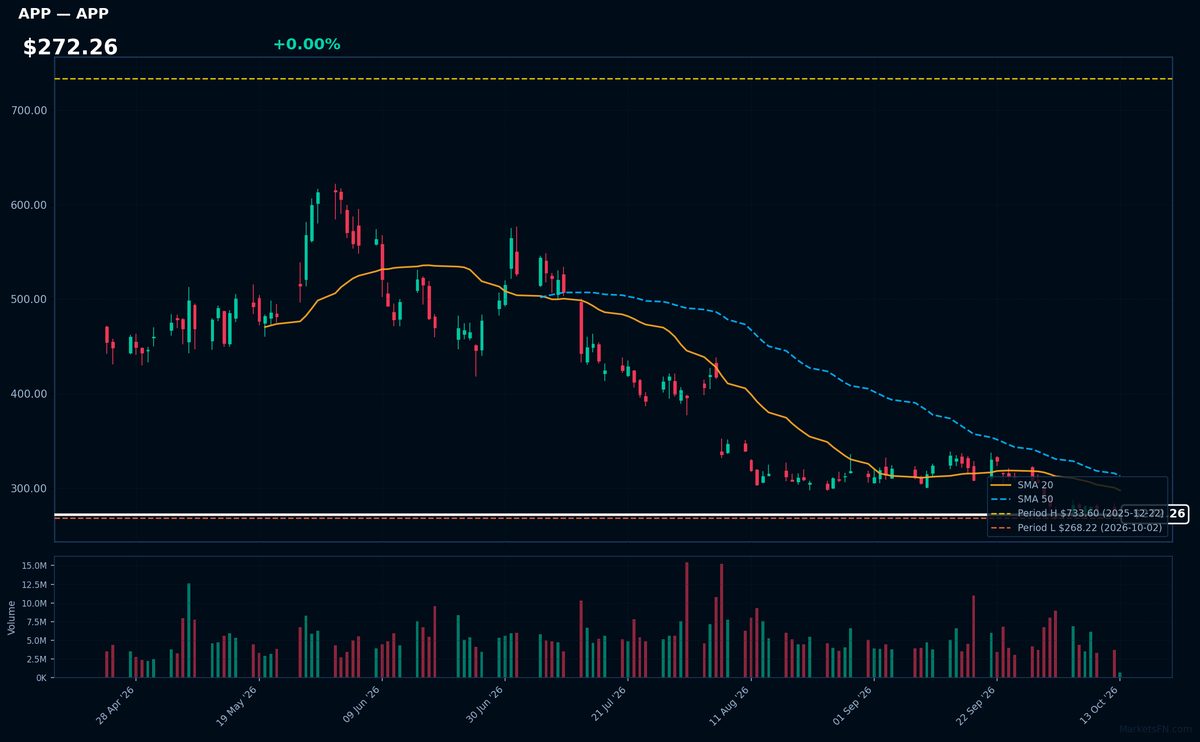Click the 7.5M volume axis label
The height and width of the screenshot is (742, 1200).
[36, 622]
